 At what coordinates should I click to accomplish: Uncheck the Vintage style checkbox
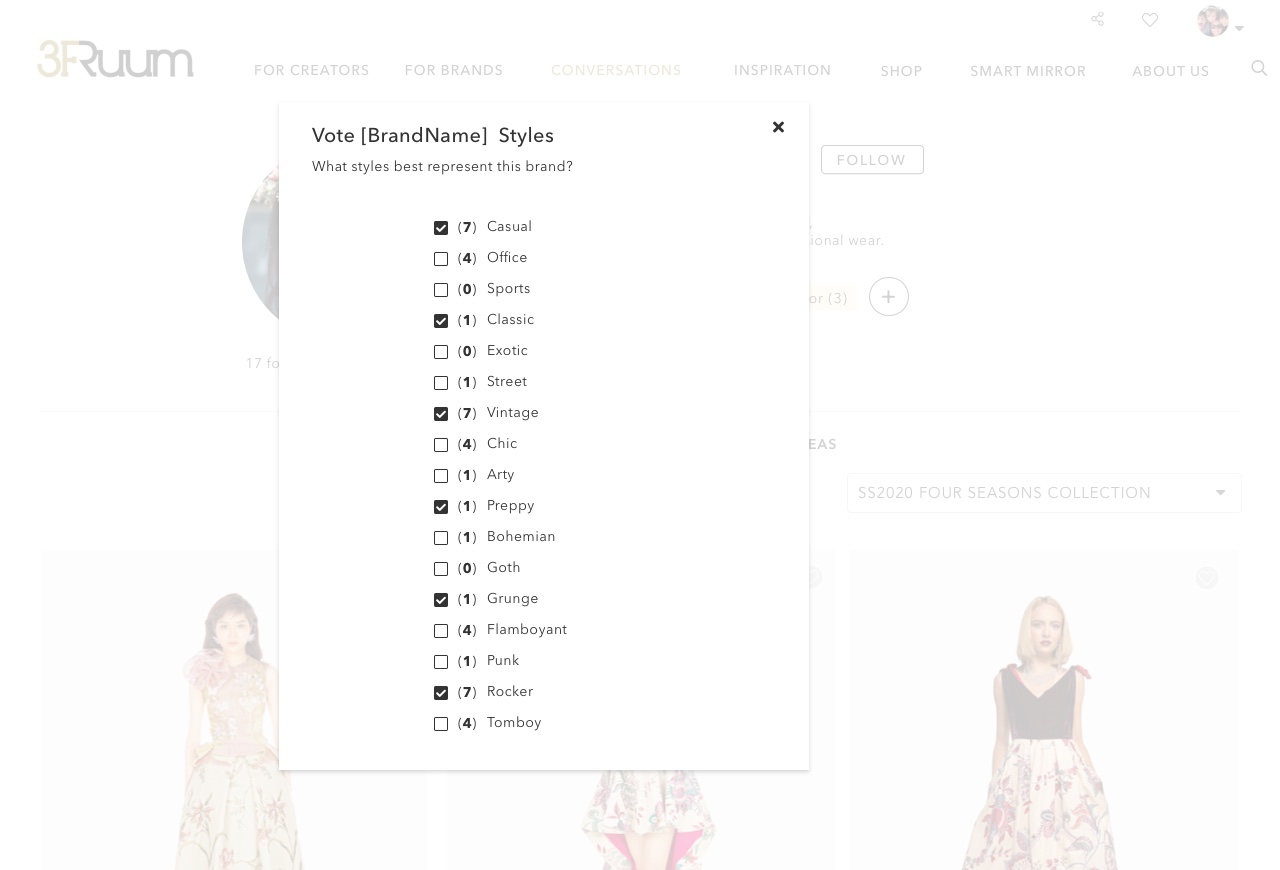point(441,414)
